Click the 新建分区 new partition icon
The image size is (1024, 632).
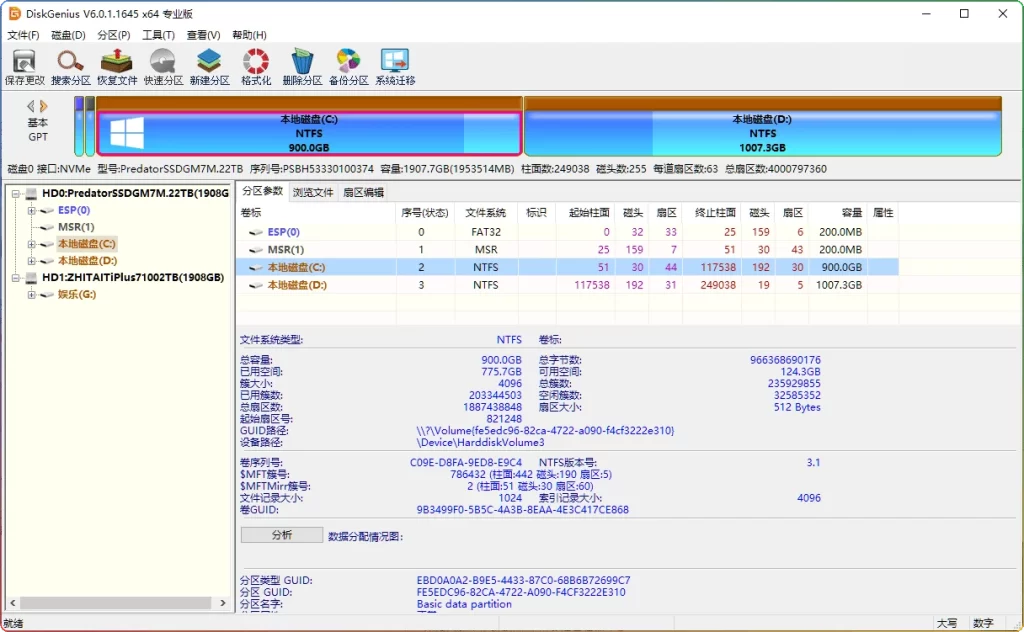209,66
